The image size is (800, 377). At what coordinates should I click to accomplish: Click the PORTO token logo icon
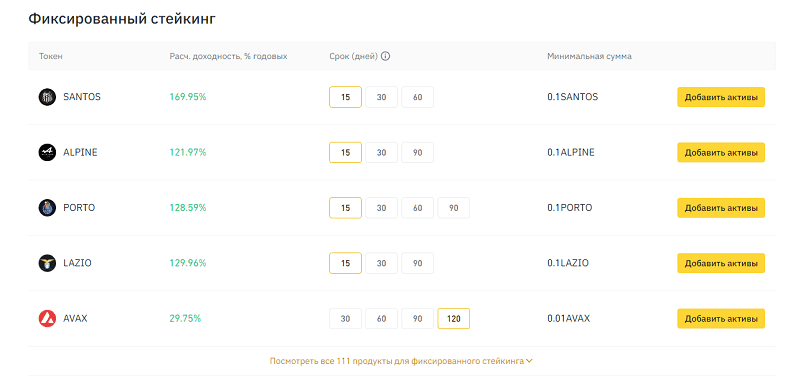[47, 208]
